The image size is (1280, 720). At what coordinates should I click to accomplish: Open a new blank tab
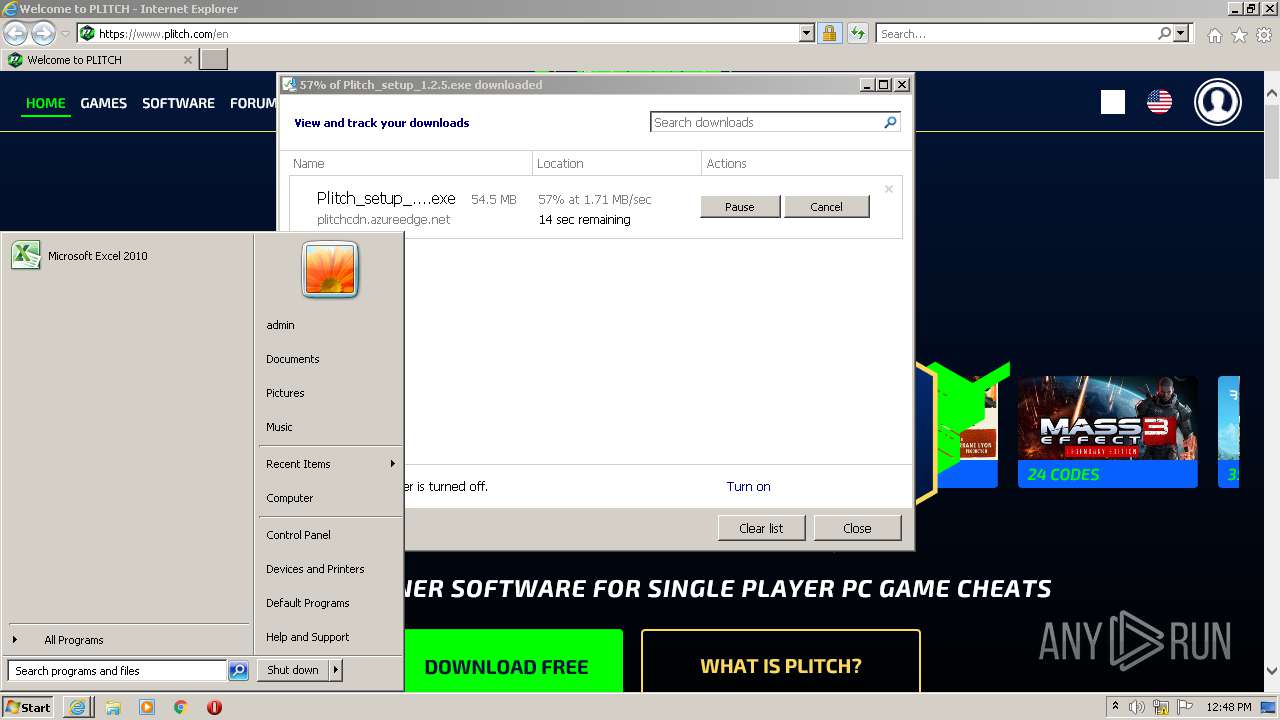click(214, 60)
